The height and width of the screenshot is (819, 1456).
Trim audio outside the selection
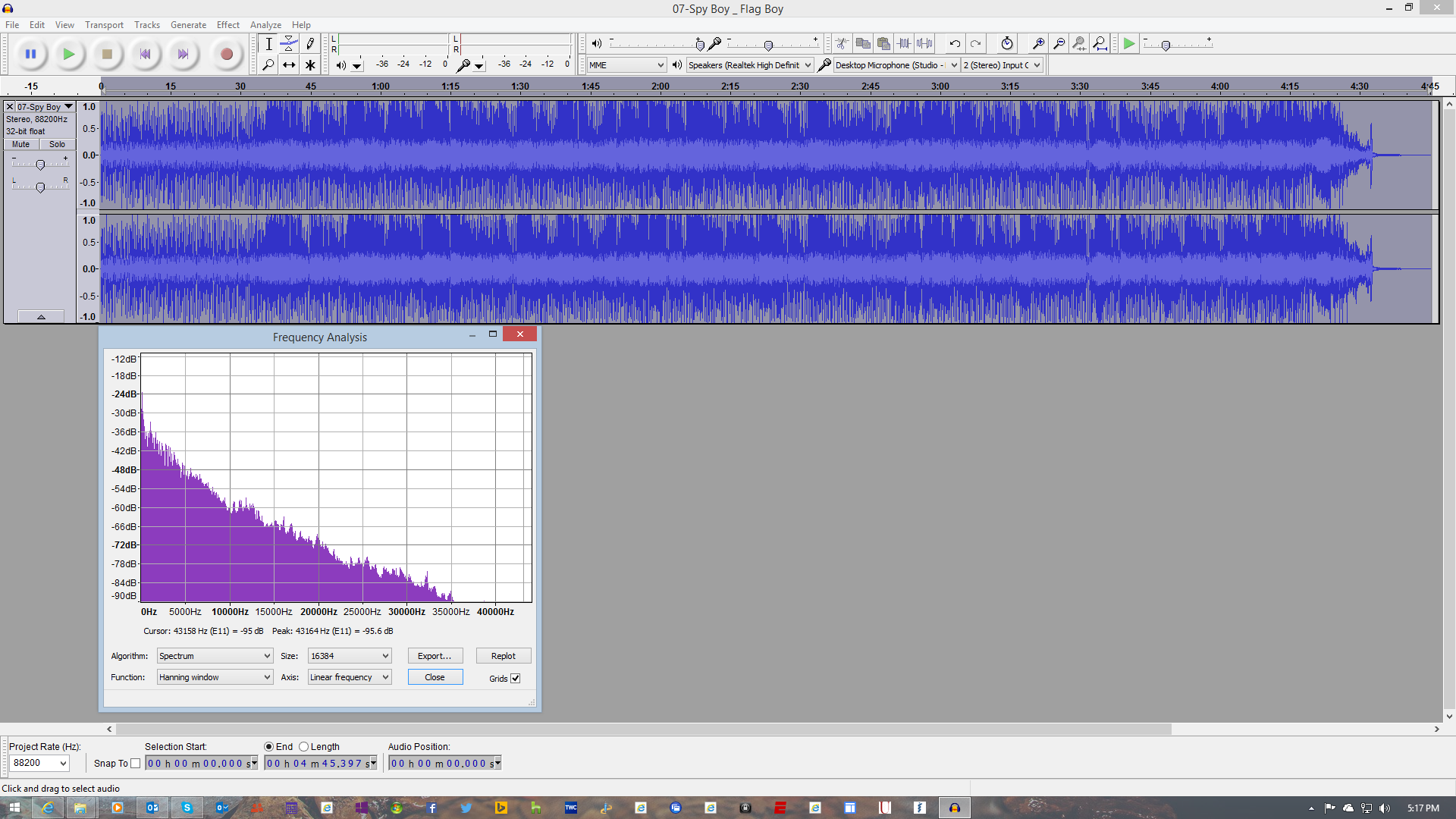pos(905,43)
